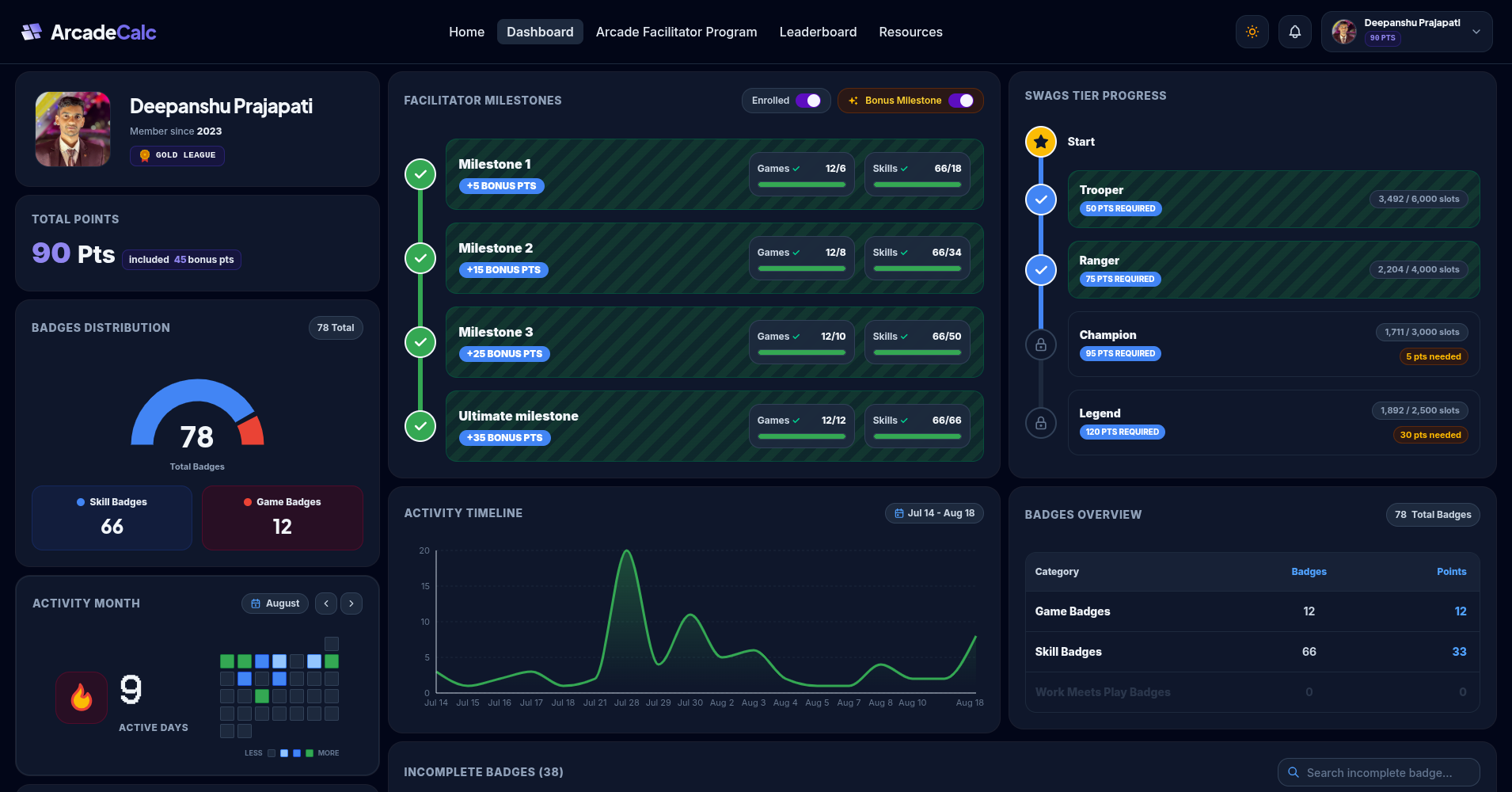Screen dimensions: 1512x792
Task: Click the Ranger tier check icon
Action: 1041,270
